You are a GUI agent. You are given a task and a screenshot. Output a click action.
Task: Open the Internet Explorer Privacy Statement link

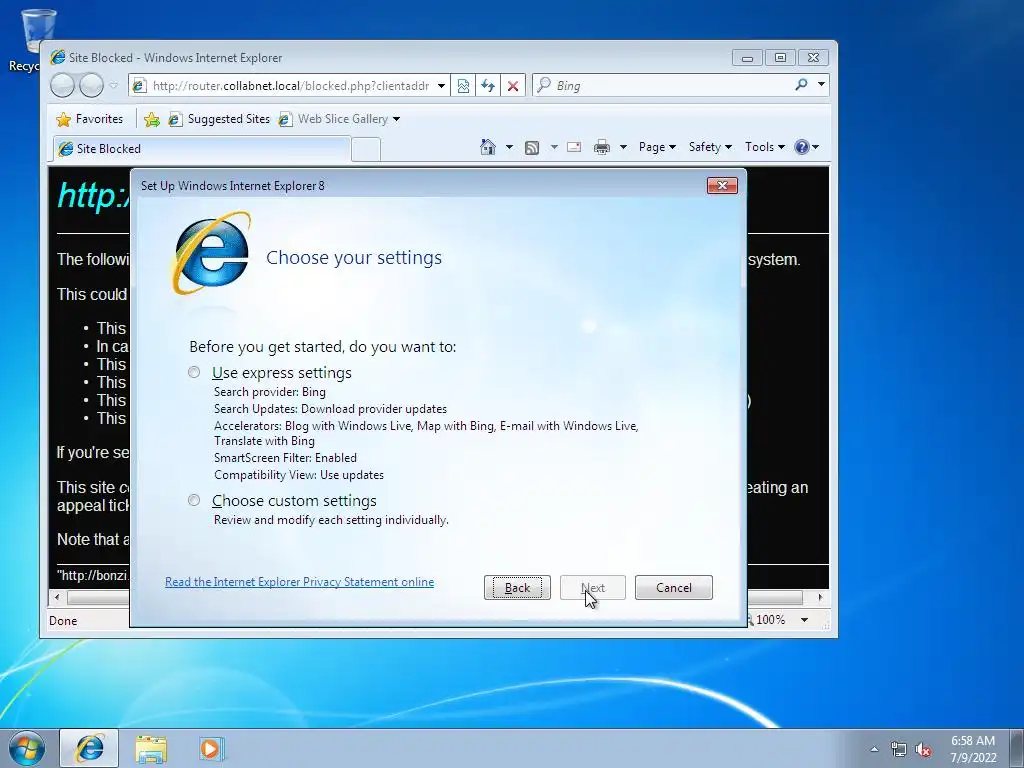(299, 582)
